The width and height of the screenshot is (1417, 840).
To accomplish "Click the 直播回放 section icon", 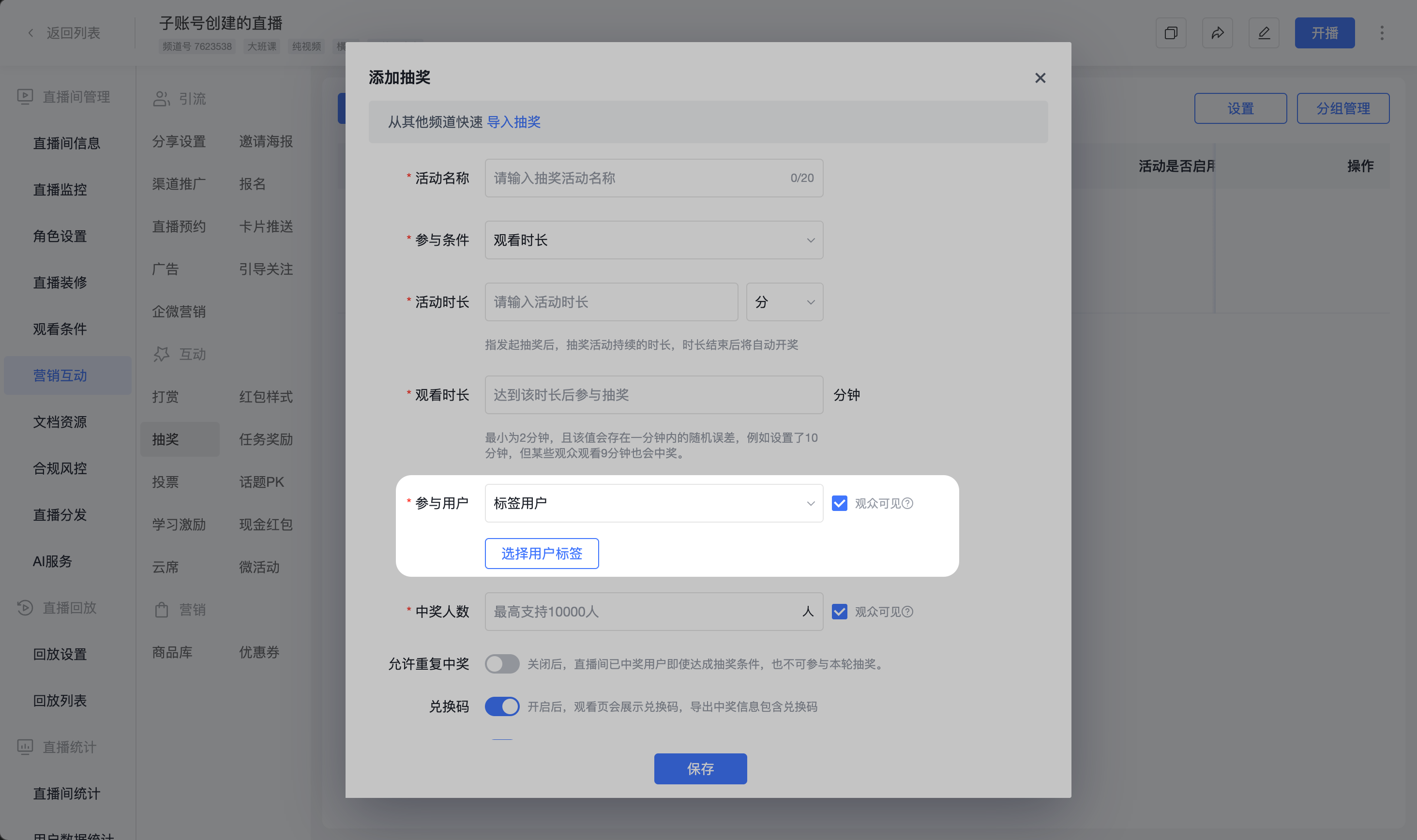I will [x=25, y=607].
